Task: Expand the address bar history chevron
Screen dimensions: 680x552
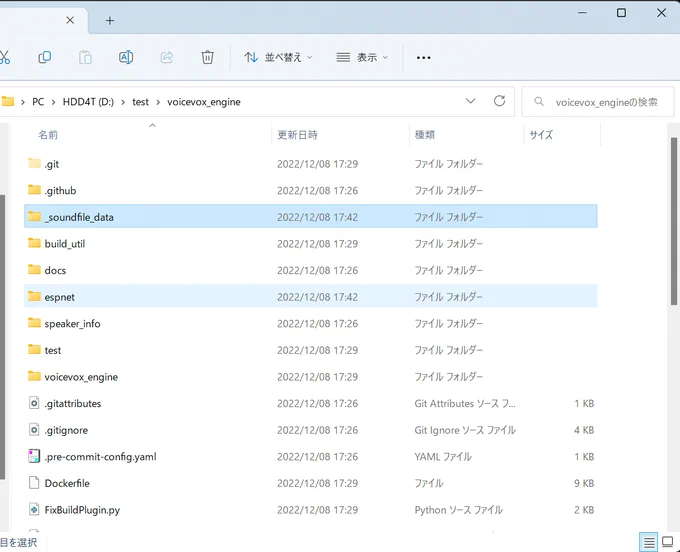Action: click(x=470, y=101)
